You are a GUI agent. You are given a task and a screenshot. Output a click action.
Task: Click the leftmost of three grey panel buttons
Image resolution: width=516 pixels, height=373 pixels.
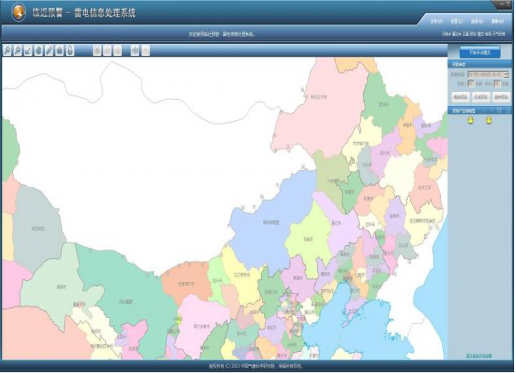point(461,97)
